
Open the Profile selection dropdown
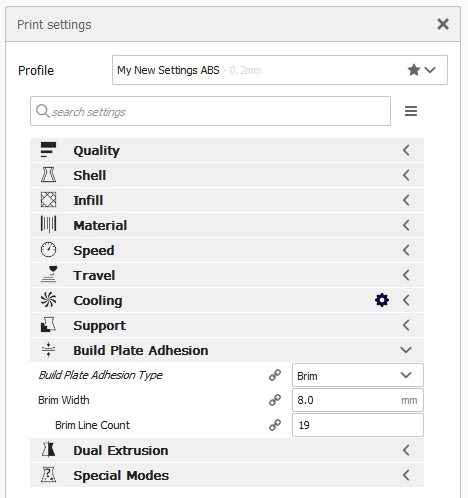point(280,70)
